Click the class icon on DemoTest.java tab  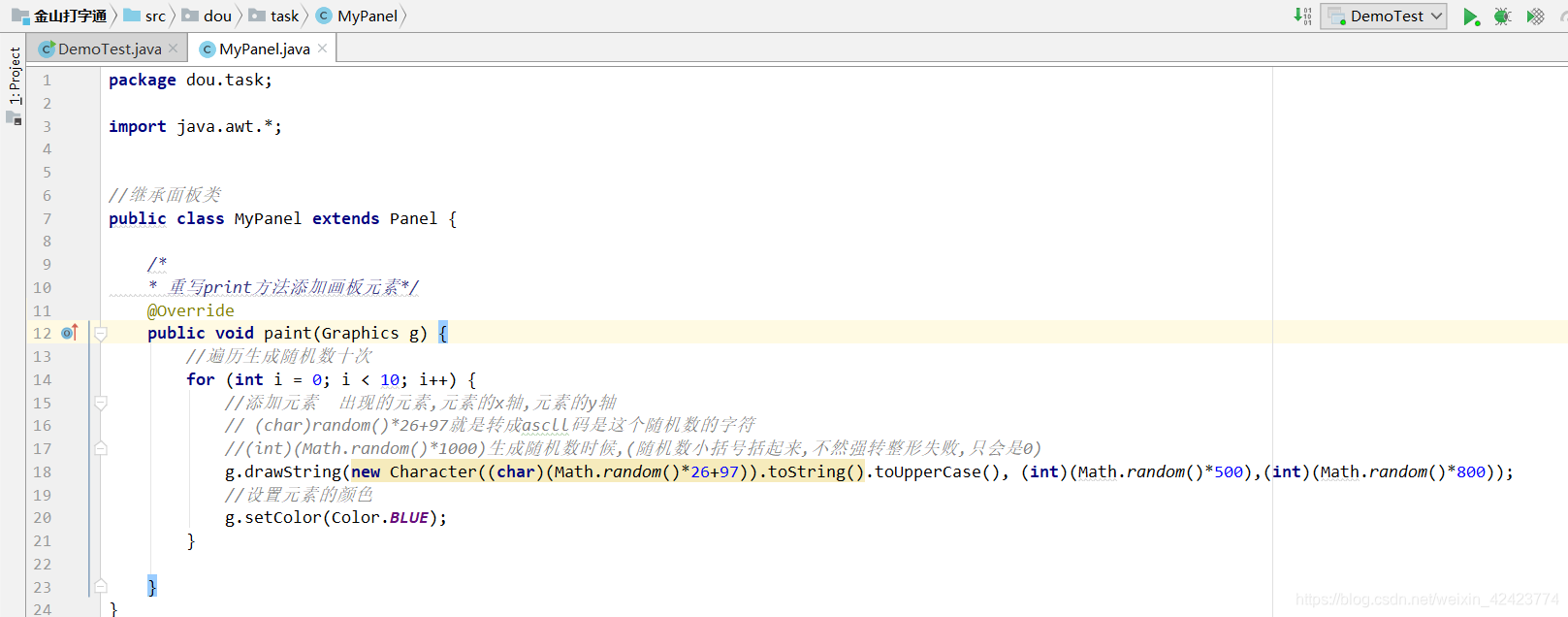(47, 49)
